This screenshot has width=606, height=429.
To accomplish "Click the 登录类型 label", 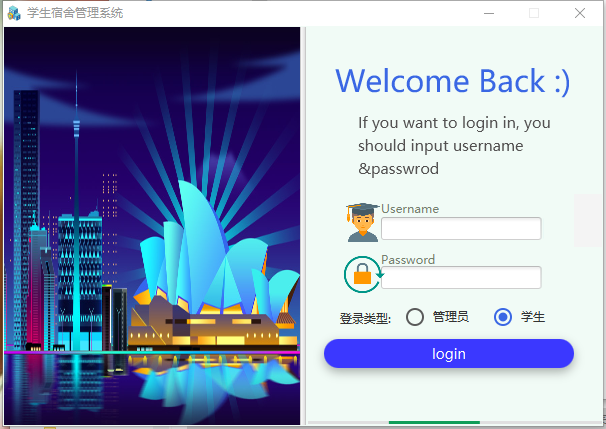I will point(365,318).
